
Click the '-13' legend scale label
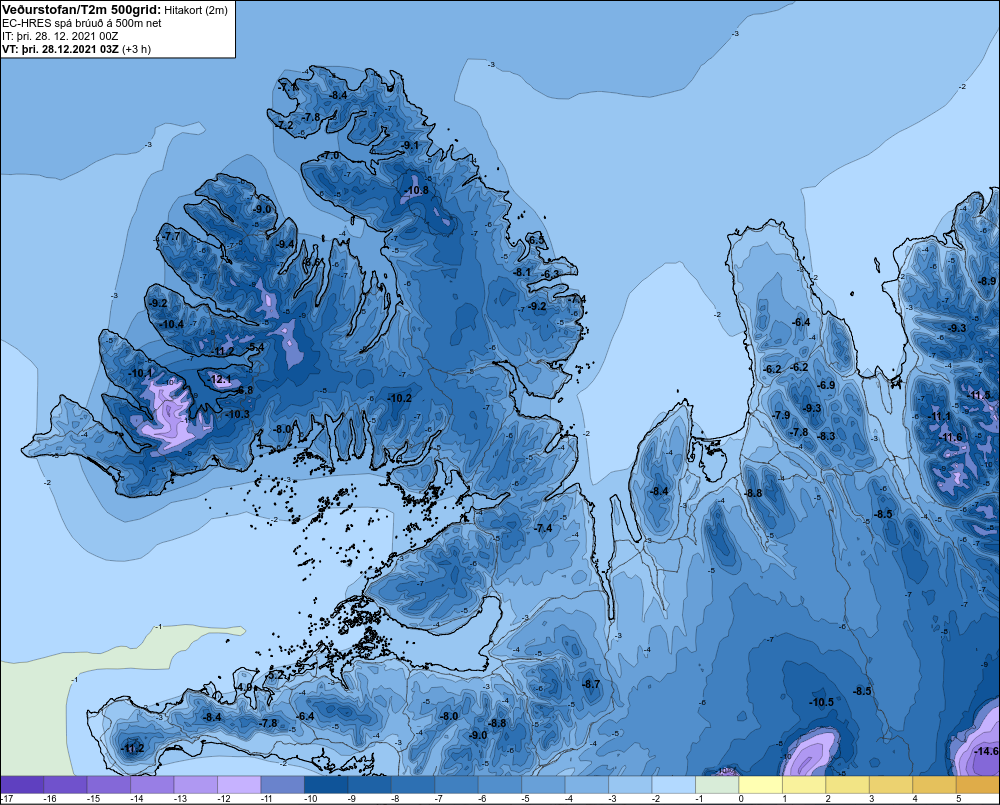pos(181,799)
